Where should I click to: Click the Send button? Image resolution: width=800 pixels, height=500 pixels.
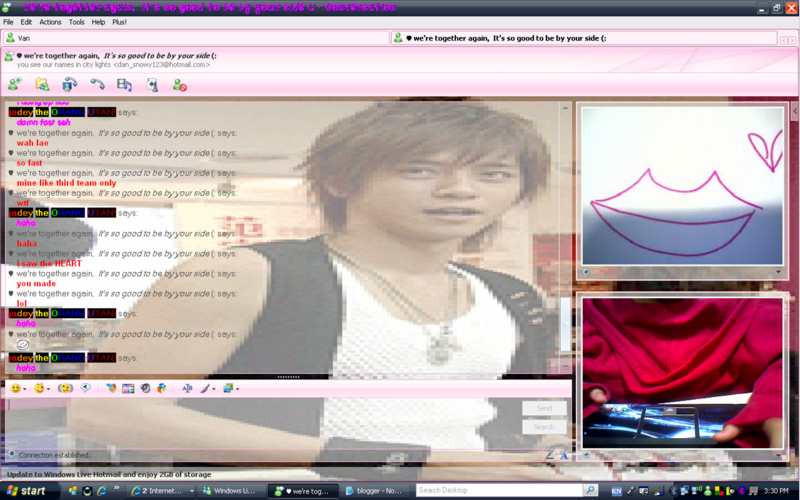click(x=544, y=408)
